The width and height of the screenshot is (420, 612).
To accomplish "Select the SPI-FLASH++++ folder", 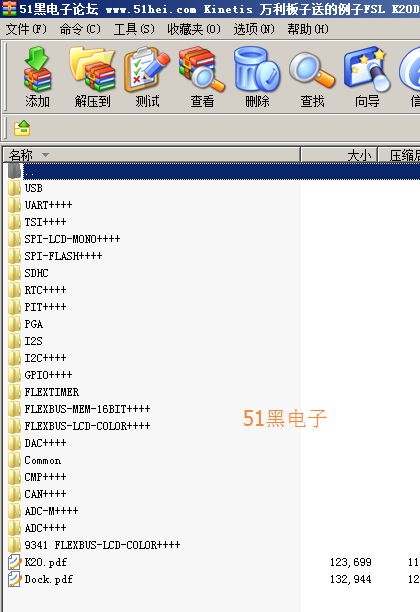I will (x=63, y=256).
